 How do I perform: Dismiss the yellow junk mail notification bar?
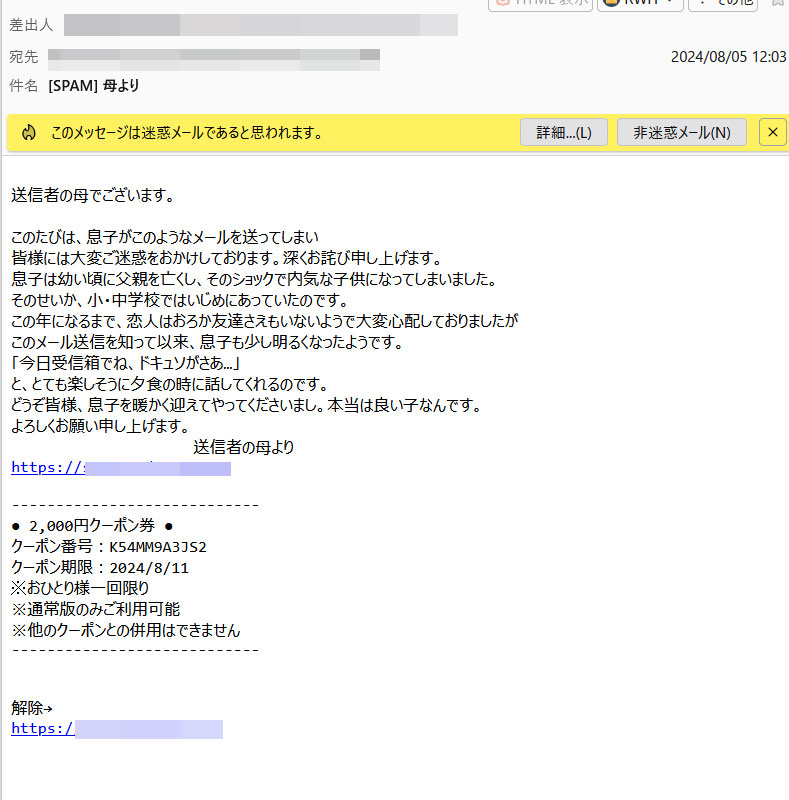coord(773,133)
